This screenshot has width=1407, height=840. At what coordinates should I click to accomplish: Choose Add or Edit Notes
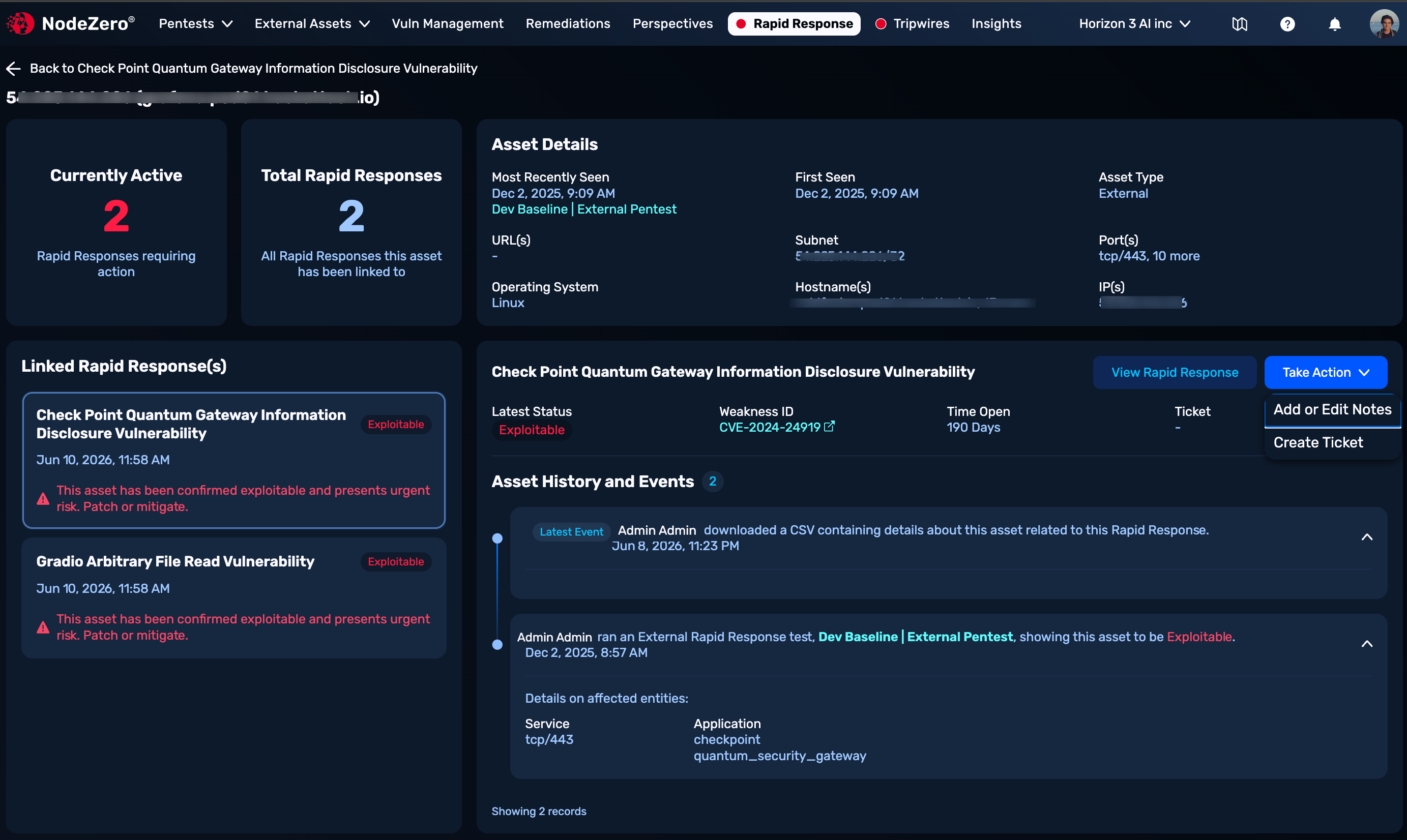pyautogui.click(x=1332, y=409)
